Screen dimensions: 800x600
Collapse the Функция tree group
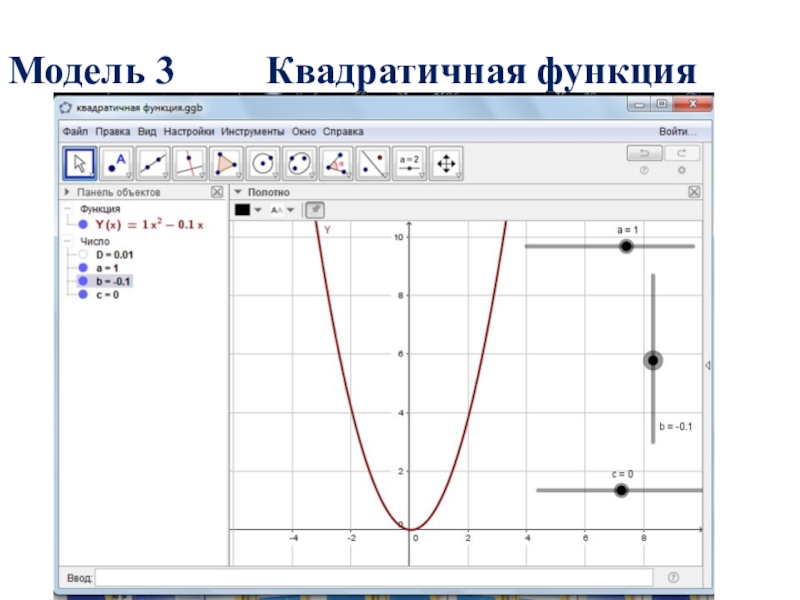click(x=67, y=209)
